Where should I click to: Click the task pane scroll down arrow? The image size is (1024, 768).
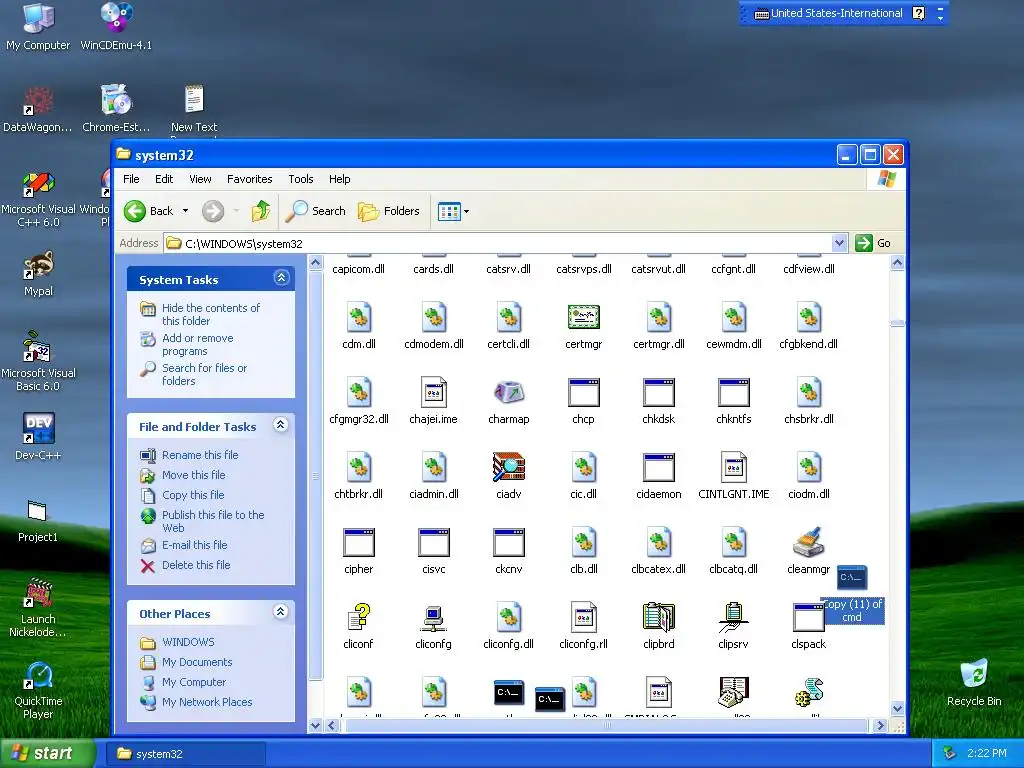pyautogui.click(x=315, y=726)
